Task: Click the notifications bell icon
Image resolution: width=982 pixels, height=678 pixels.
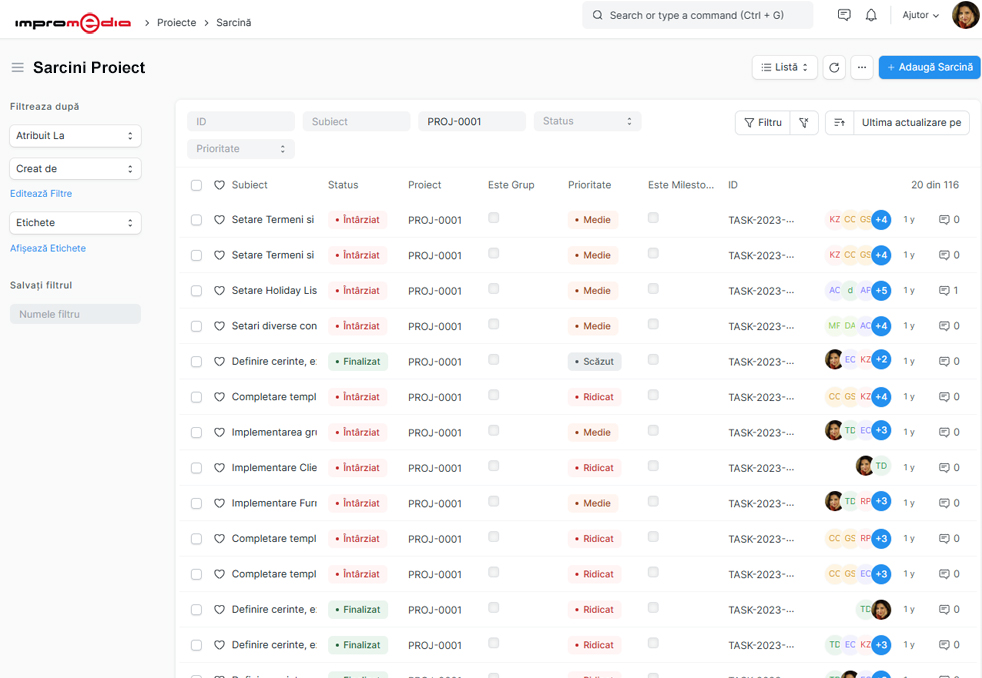Action: coord(871,15)
